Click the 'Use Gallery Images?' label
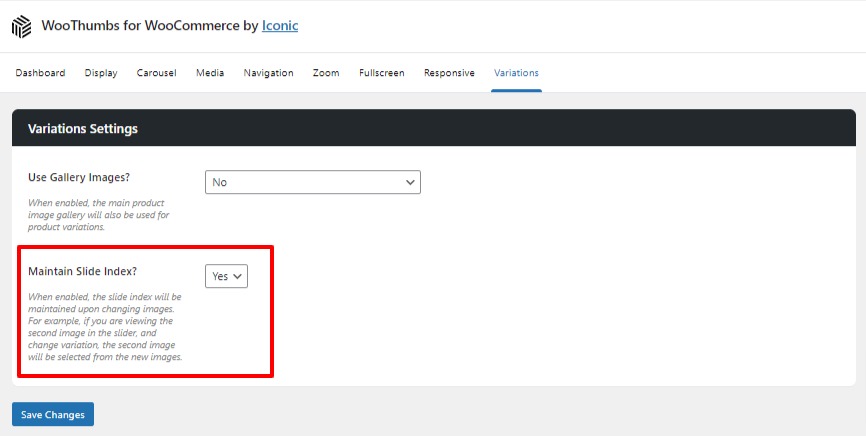Viewport: 866px width, 436px height. tap(79, 178)
